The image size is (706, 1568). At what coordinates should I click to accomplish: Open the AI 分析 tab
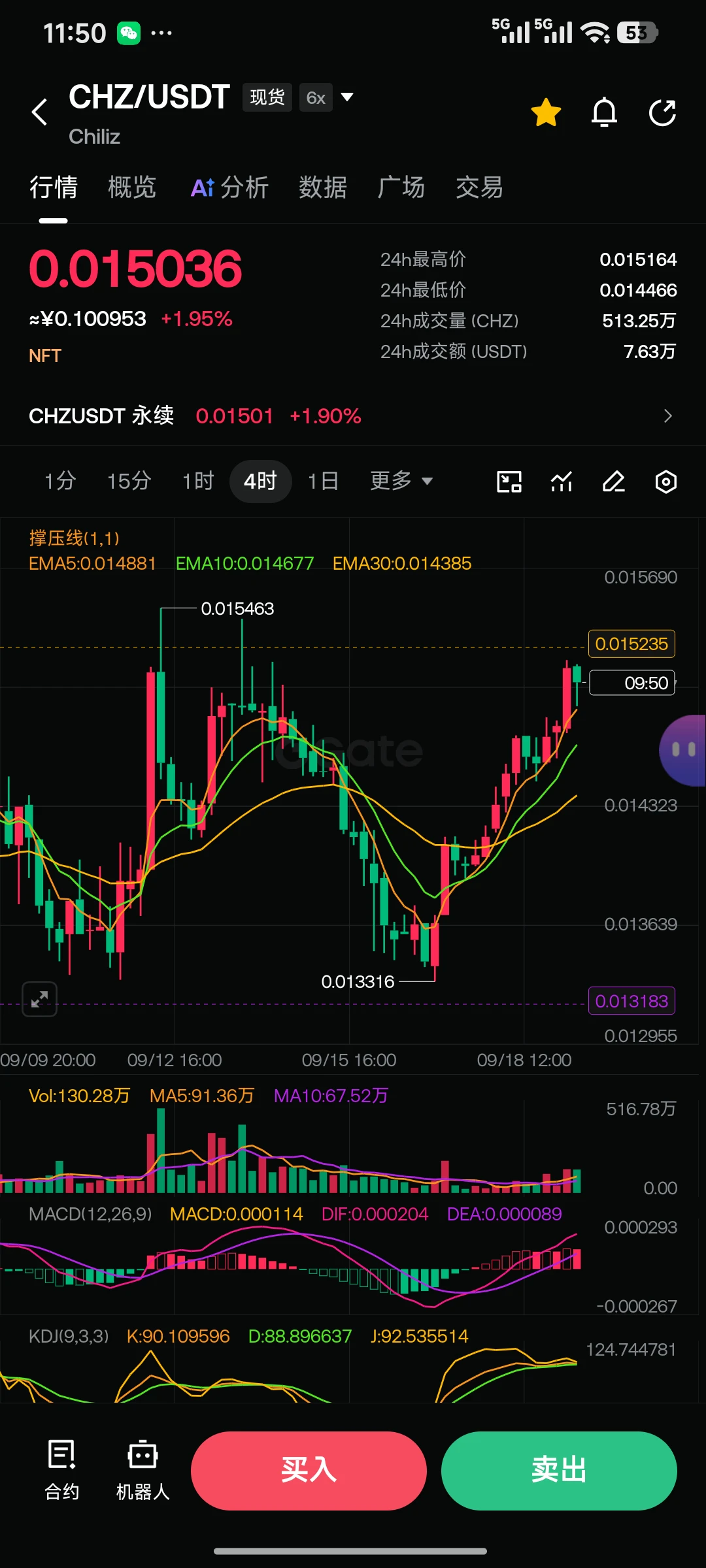point(229,187)
